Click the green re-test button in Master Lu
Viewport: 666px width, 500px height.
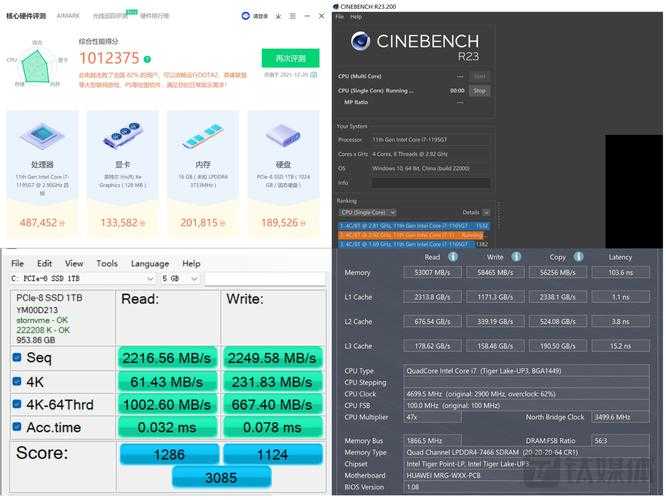pos(291,58)
